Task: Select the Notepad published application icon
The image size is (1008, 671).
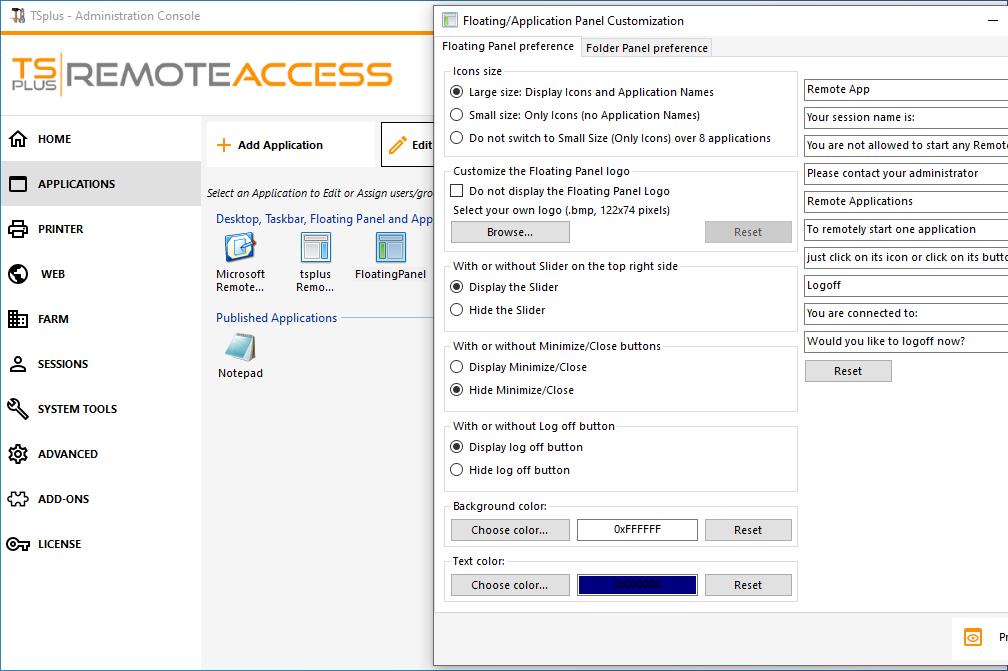Action: (x=240, y=348)
